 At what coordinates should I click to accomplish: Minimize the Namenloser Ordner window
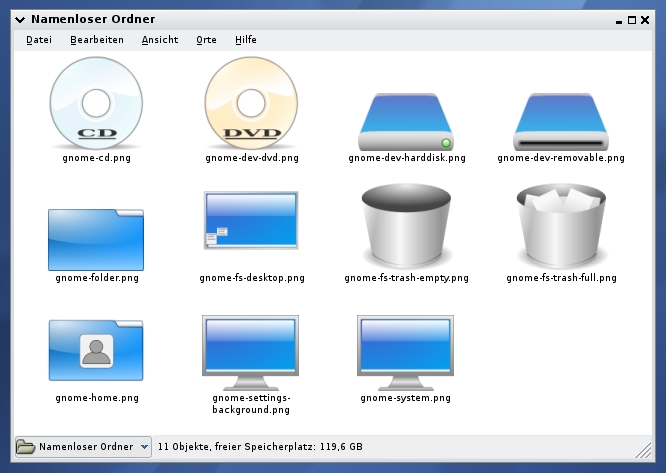click(x=619, y=21)
